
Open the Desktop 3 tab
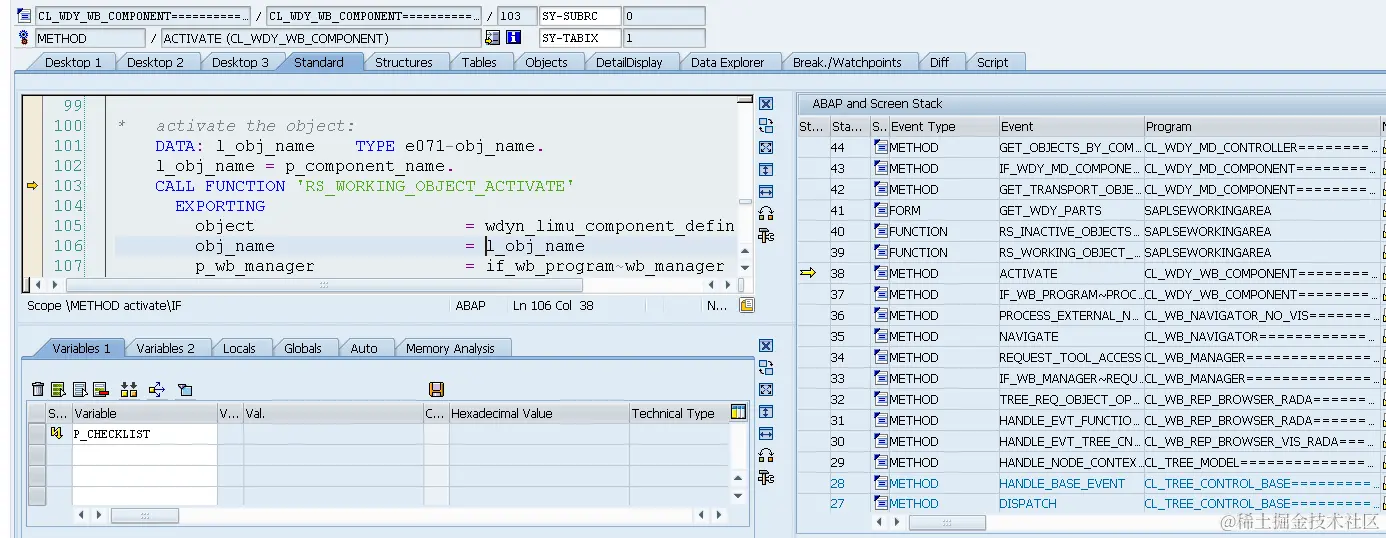coord(238,62)
